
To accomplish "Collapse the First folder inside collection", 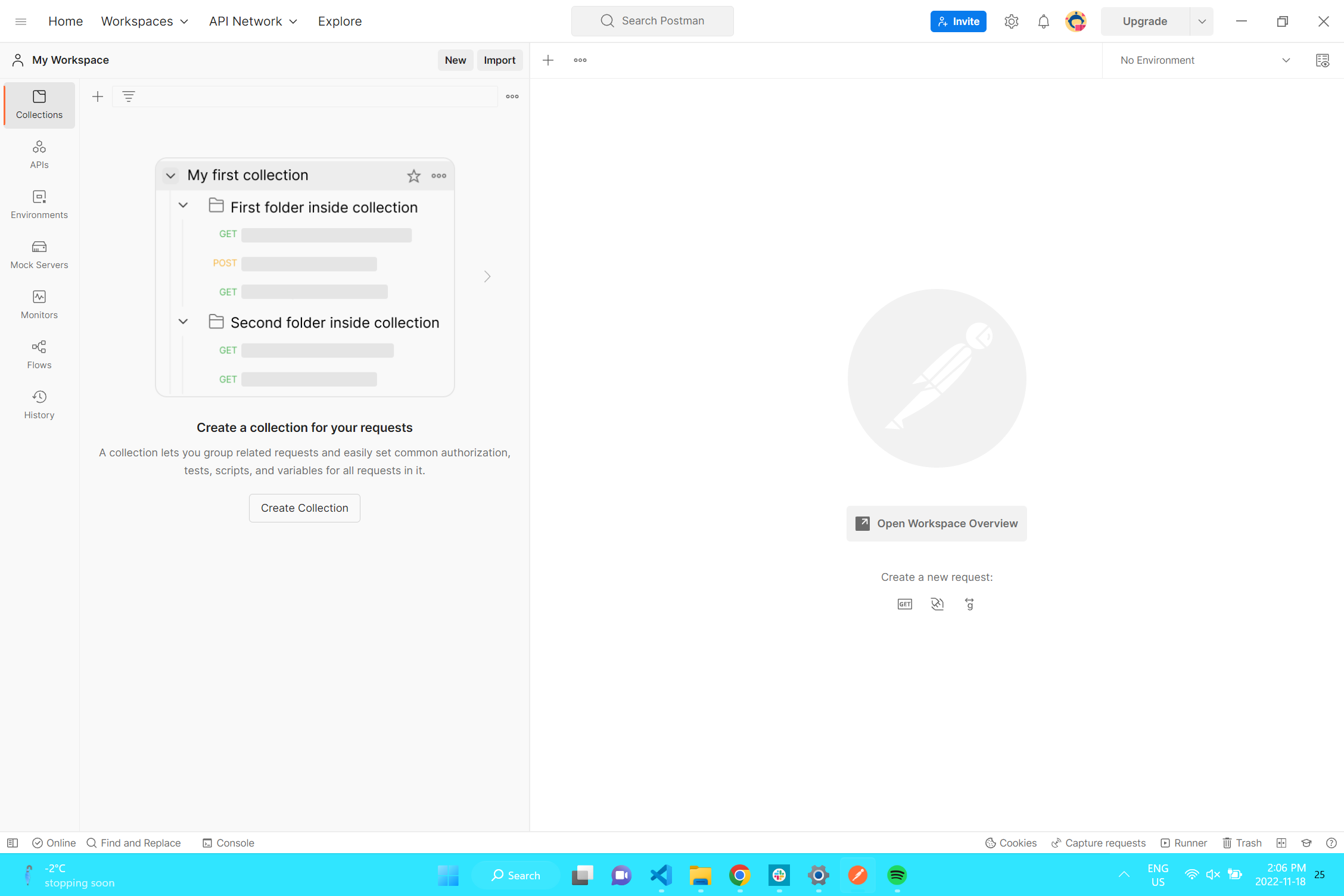I will [x=183, y=206].
